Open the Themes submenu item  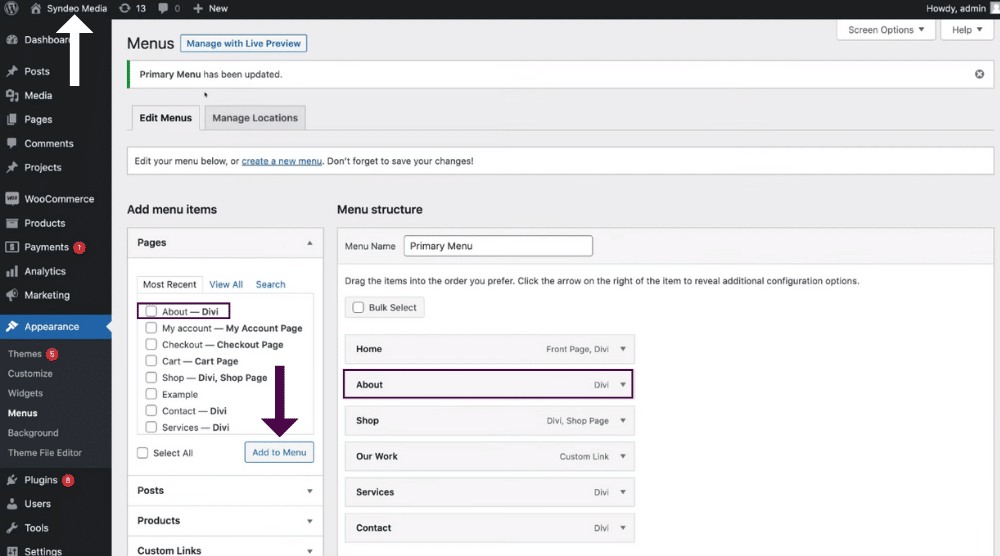coord(24,354)
